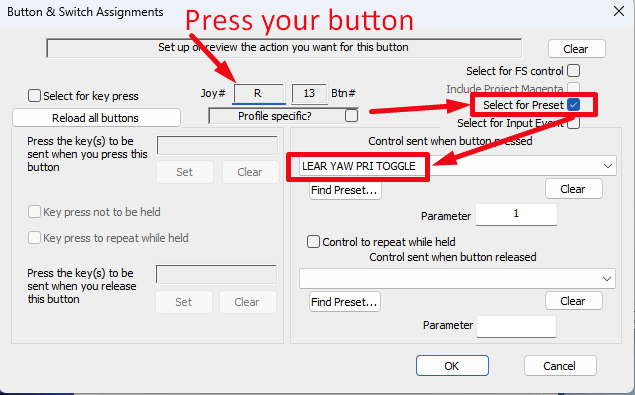The image size is (635, 395).
Task: Click the Joy# field showing R
Action: point(258,94)
